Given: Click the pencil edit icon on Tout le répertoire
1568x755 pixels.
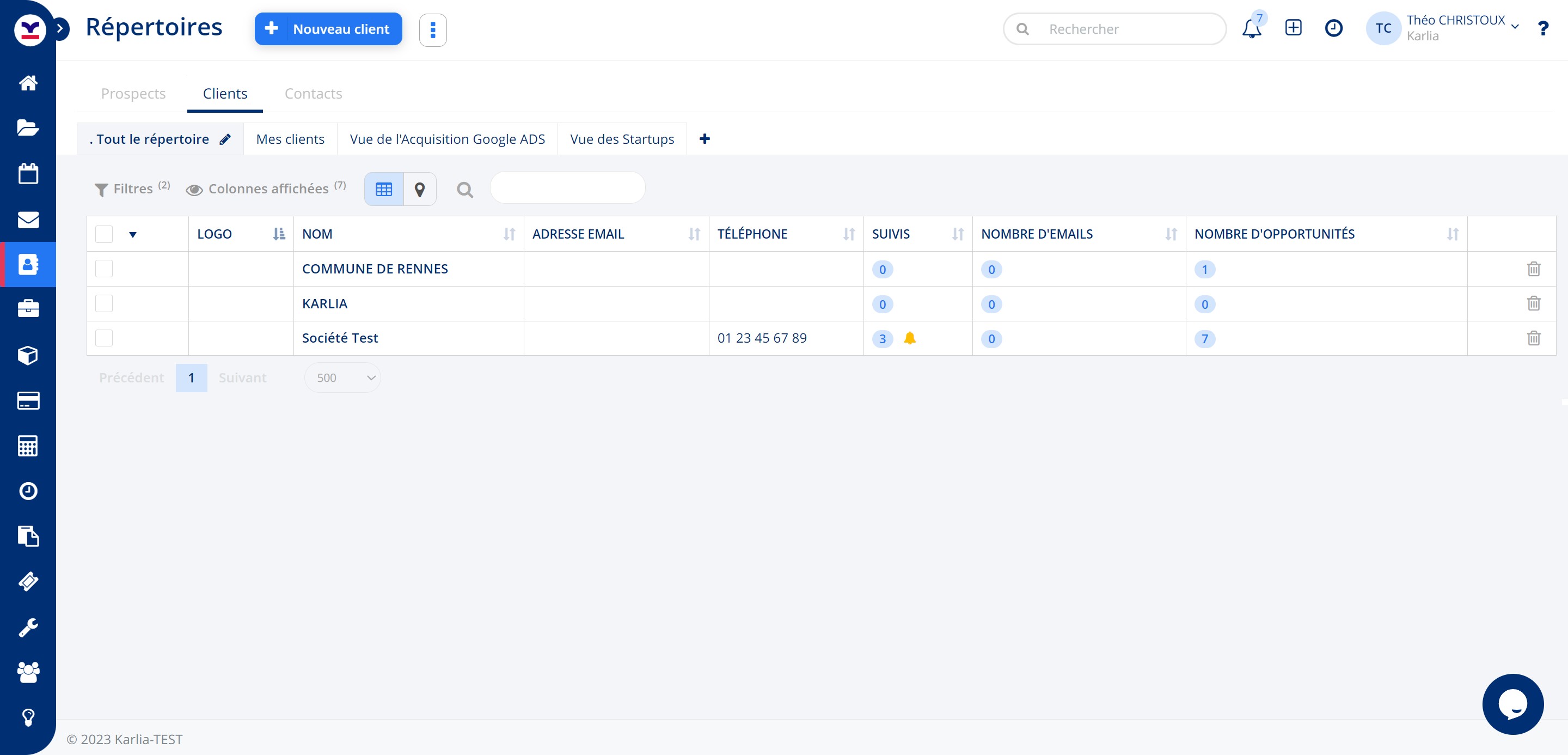Looking at the screenshot, I should click(225, 139).
